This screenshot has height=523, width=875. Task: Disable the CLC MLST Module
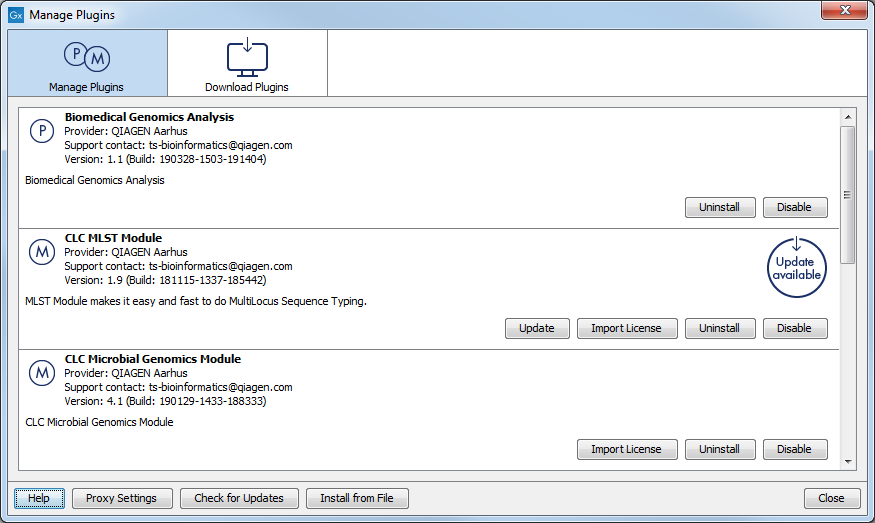tap(794, 328)
